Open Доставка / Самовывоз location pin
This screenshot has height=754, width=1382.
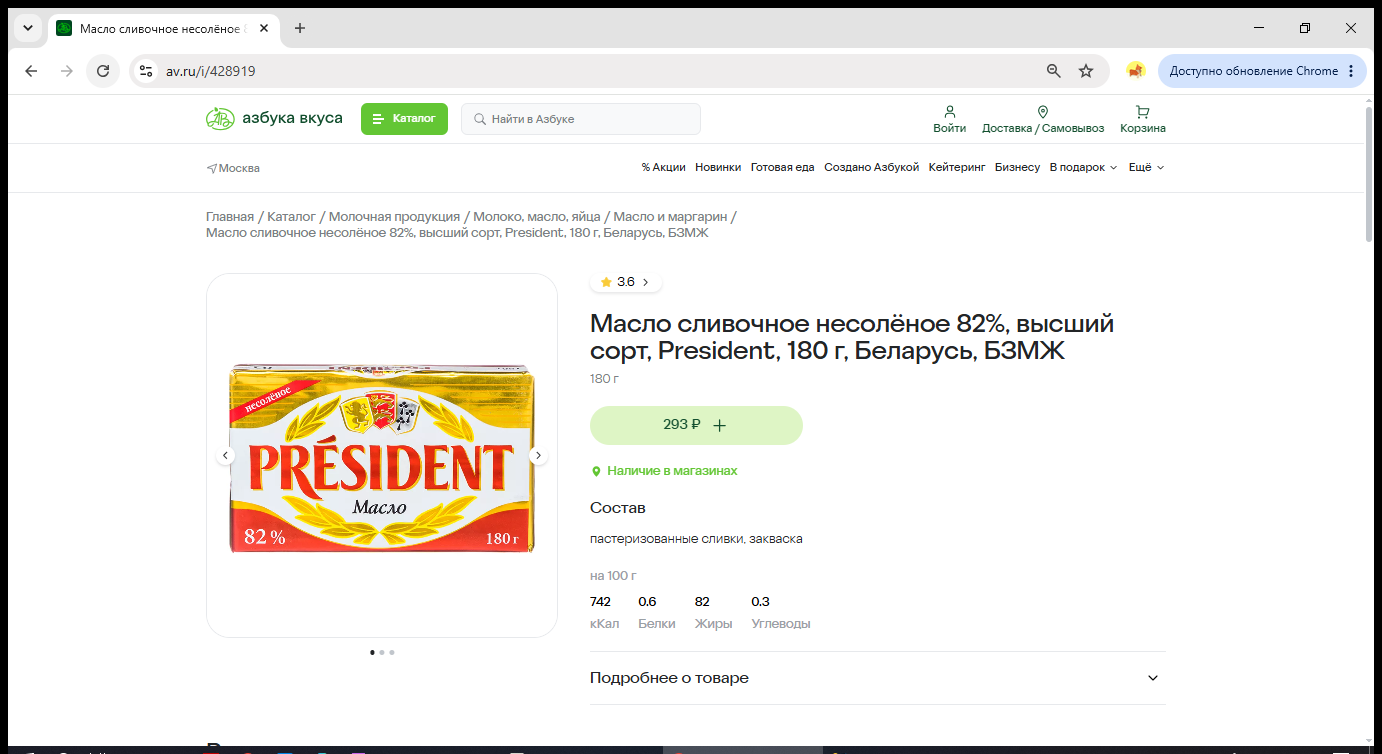pos(1043,112)
